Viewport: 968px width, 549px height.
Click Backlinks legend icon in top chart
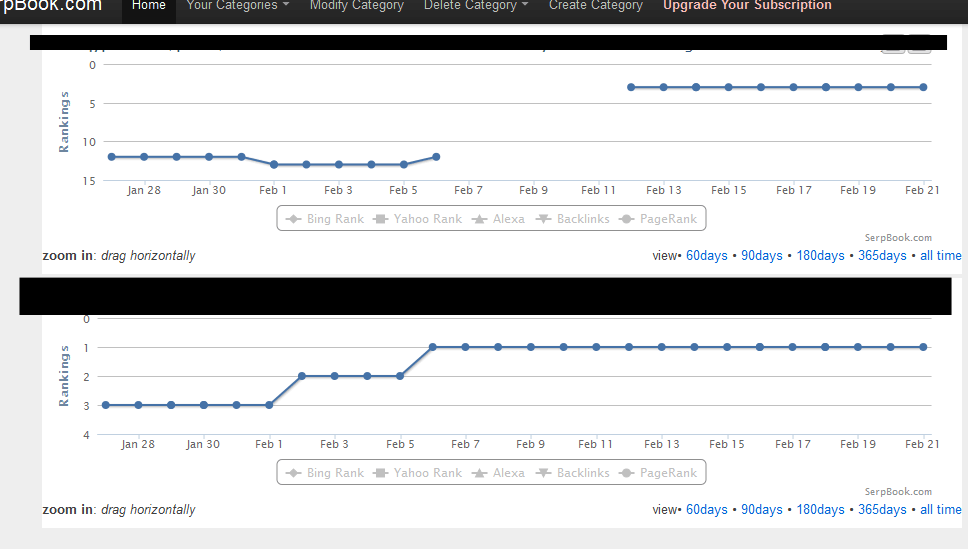543,219
